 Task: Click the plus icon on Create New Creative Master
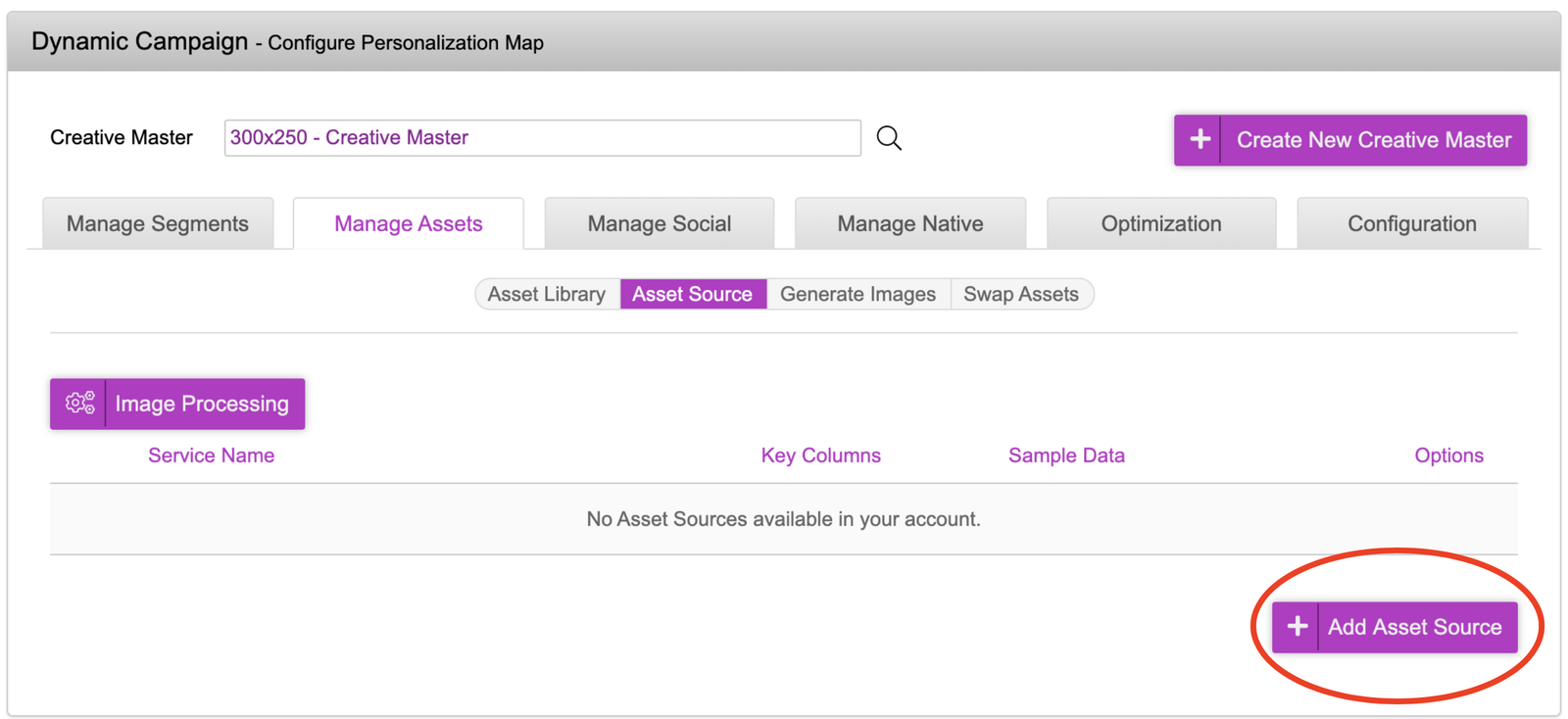(x=1199, y=140)
